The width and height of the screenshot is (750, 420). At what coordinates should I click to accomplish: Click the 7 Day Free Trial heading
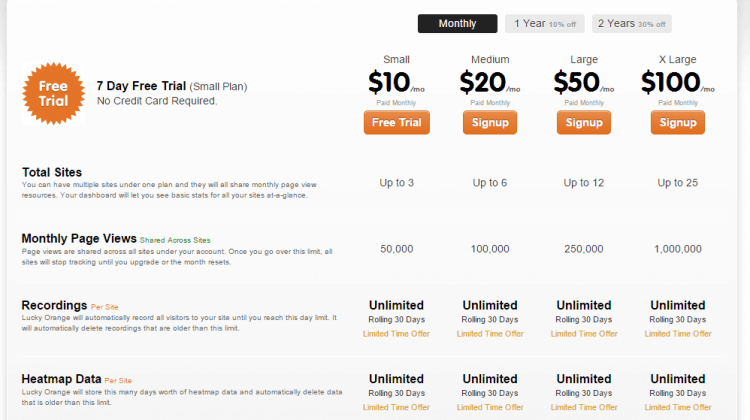(x=141, y=86)
